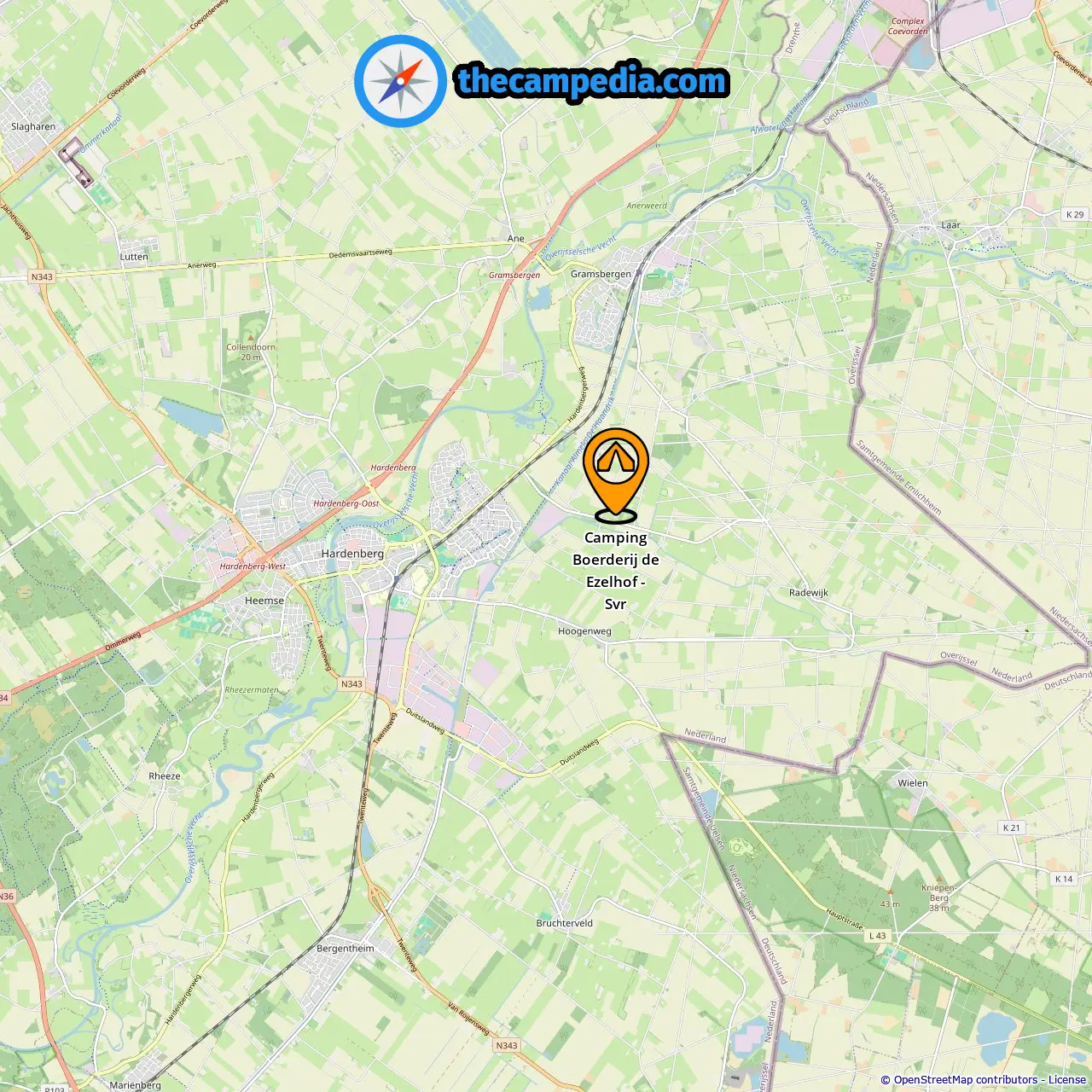Select the Camping Boerderij de Ezelhof label
Viewport: 1092px width, 1092px height.
click(x=616, y=571)
